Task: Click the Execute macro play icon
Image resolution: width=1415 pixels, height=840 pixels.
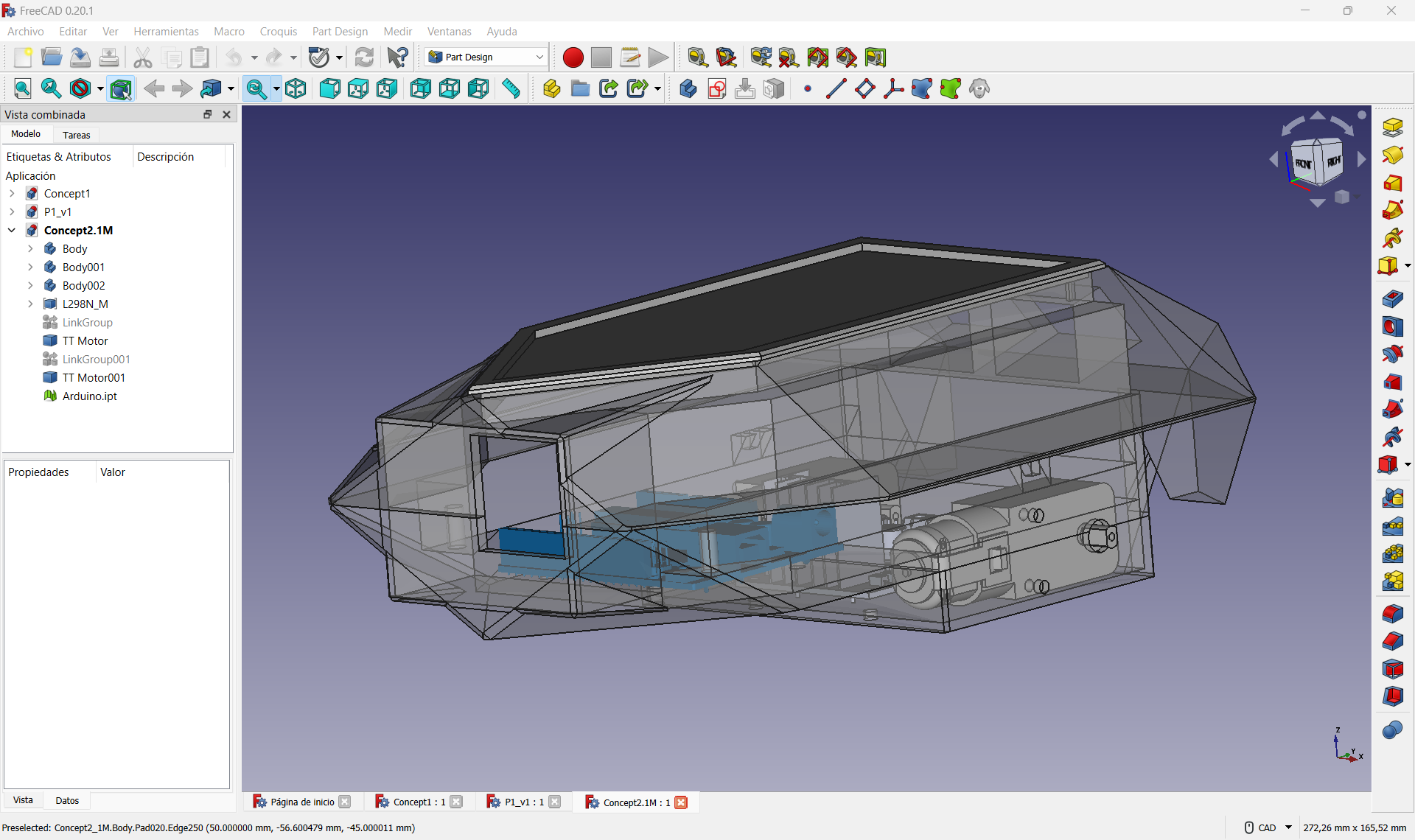Action: coord(659,57)
